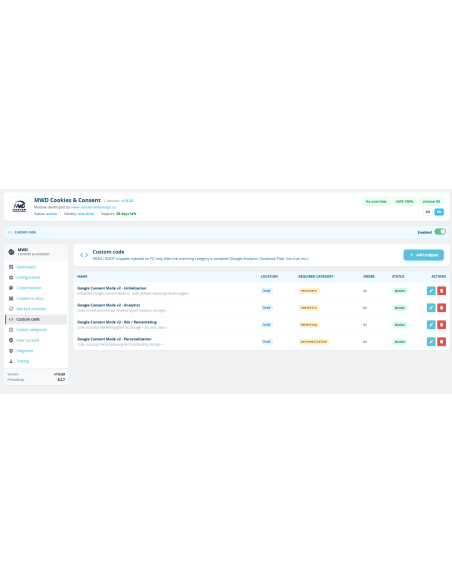The height and width of the screenshot is (584, 452).
Task: Click the NAME column header
Action: click(x=82, y=276)
